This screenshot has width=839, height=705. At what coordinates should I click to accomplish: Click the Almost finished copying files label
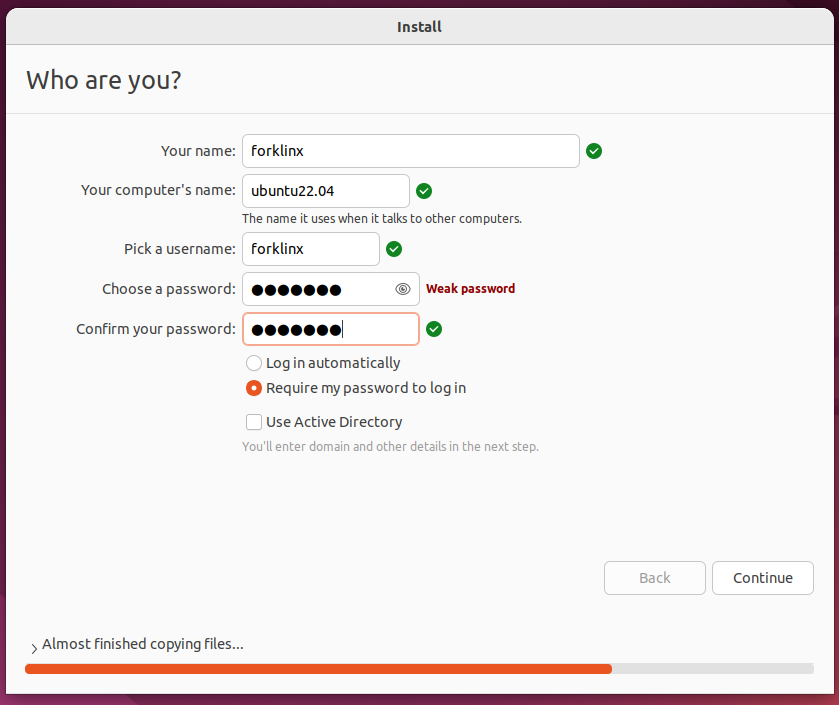[143, 645]
